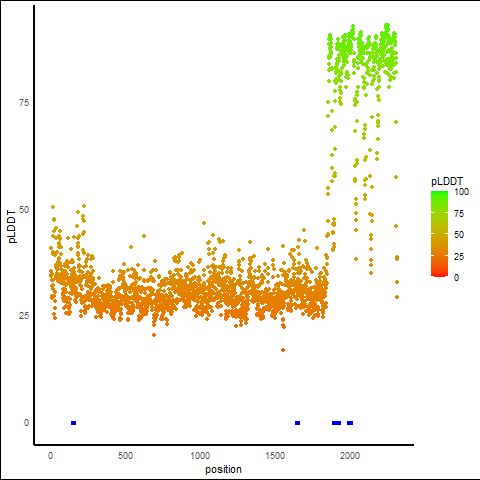Click the legend label 25

point(459,256)
